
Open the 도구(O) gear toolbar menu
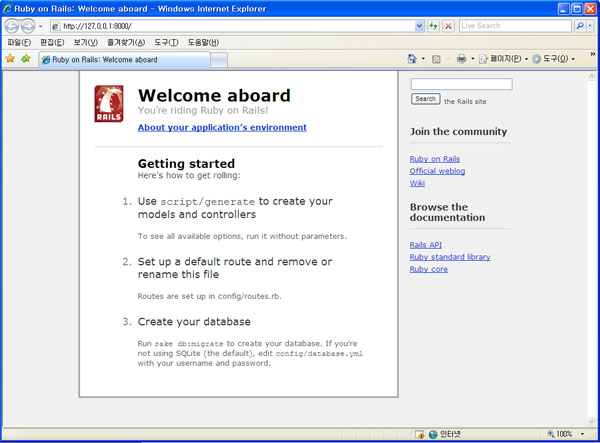tap(554, 59)
